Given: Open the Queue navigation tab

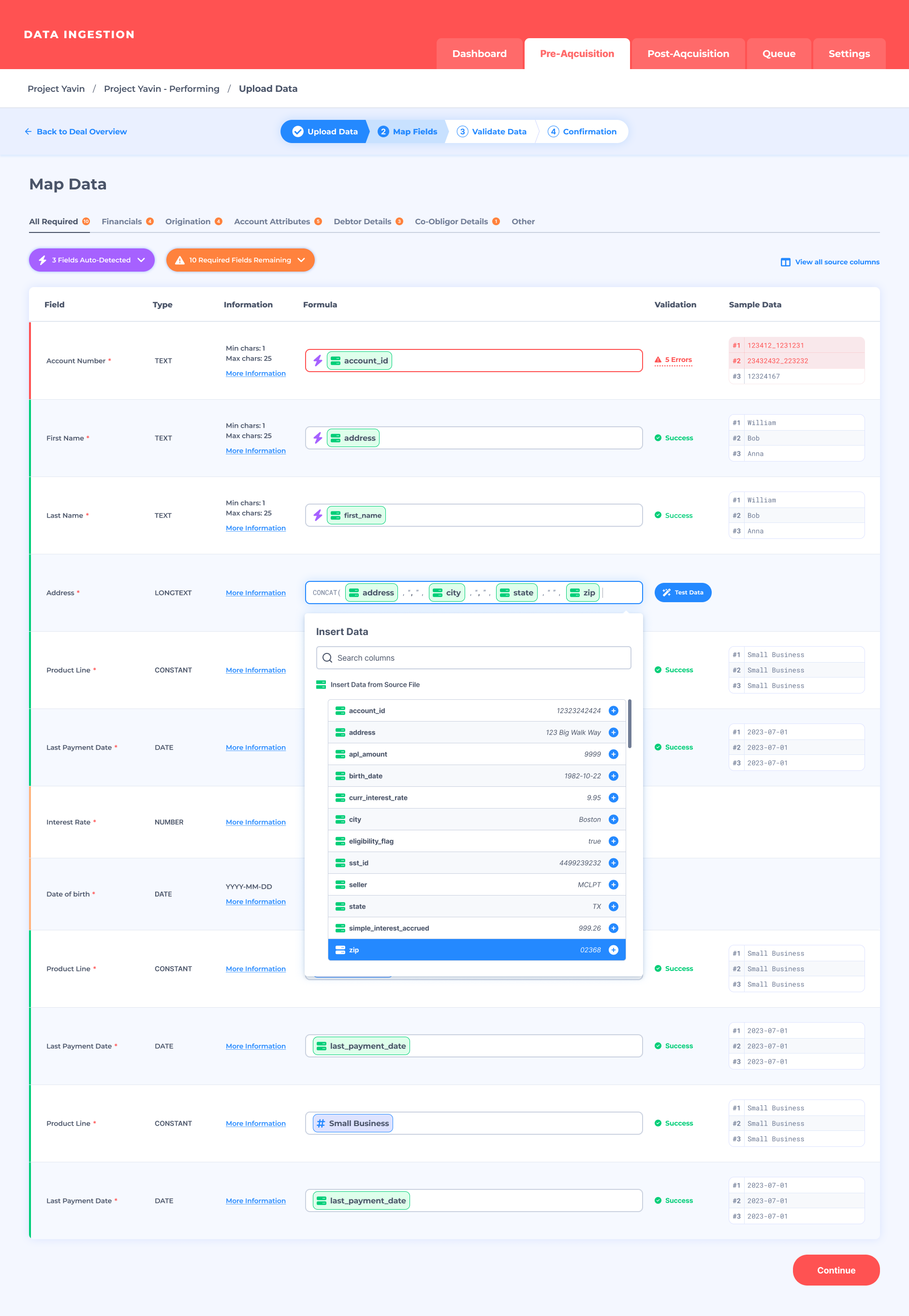Looking at the screenshot, I should [x=778, y=54].
